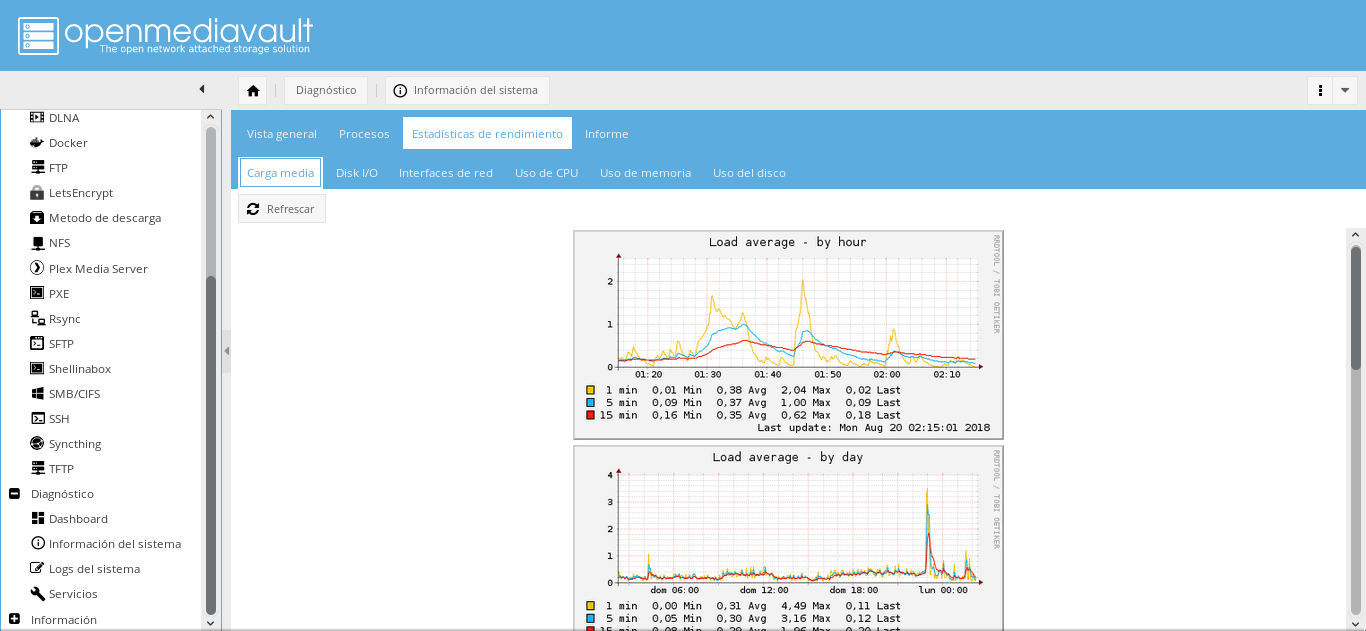This screenshot has width=1366, height=631.
Task: Click the Logs del sistema edit icon
Action: pos(37,568)
